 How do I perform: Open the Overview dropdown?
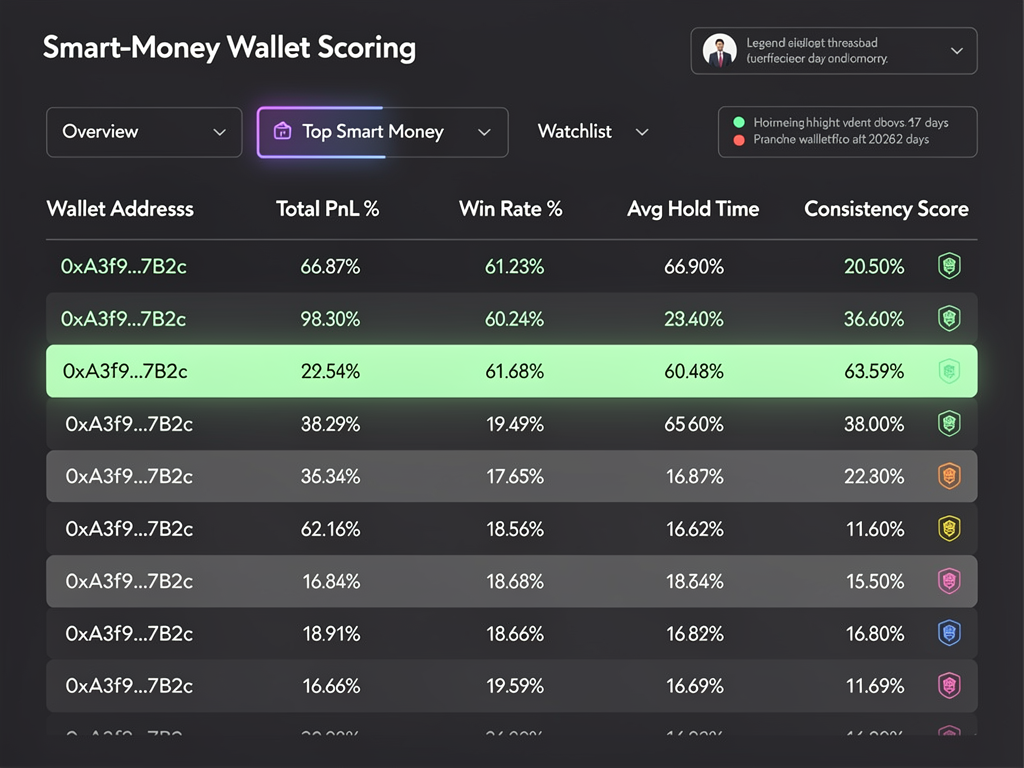click(143, 131)
